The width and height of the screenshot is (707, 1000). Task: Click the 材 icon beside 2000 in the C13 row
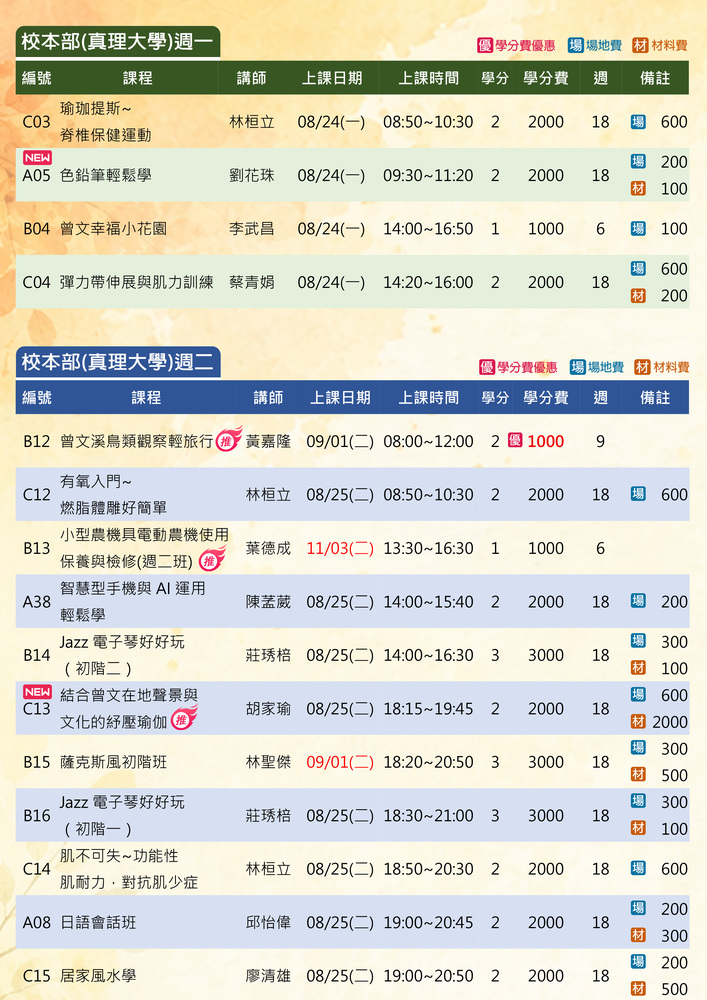click(x=638, y=721)
